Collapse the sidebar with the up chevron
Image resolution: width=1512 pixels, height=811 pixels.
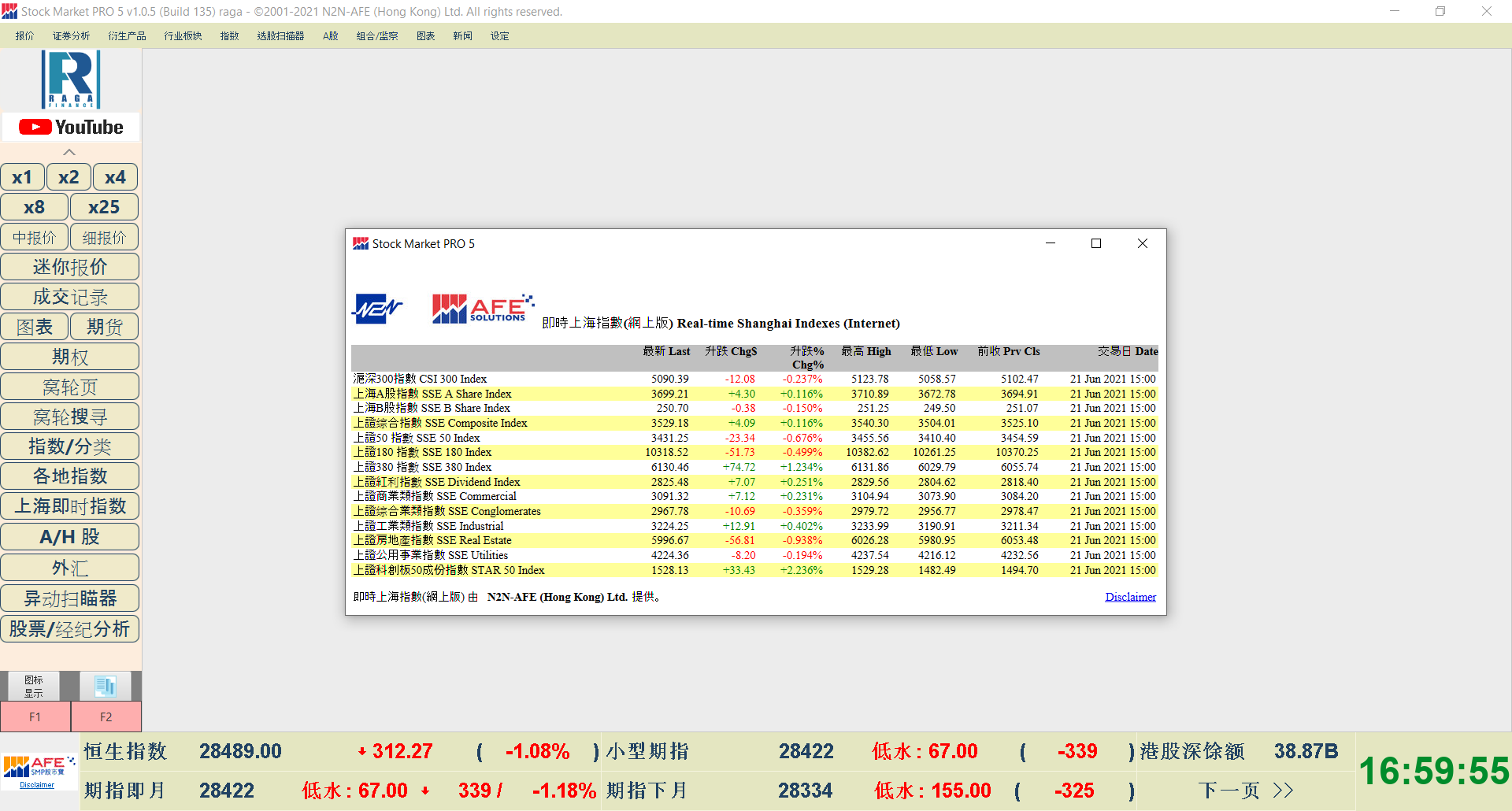(x=69, y=152)
